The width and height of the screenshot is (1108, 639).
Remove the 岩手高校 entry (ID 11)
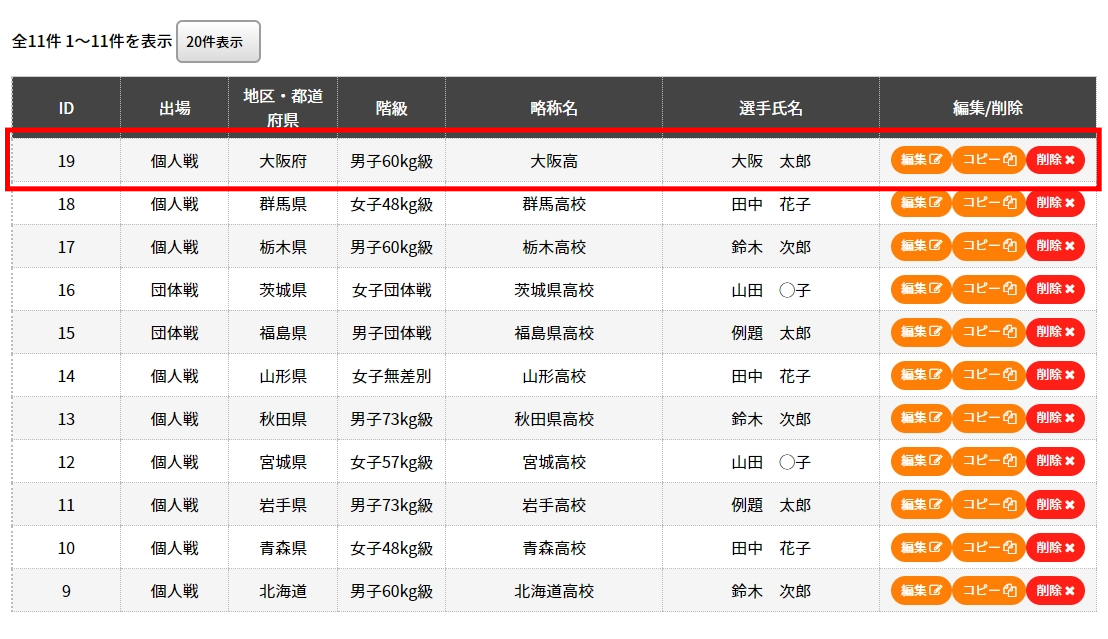coord(1055,504)
